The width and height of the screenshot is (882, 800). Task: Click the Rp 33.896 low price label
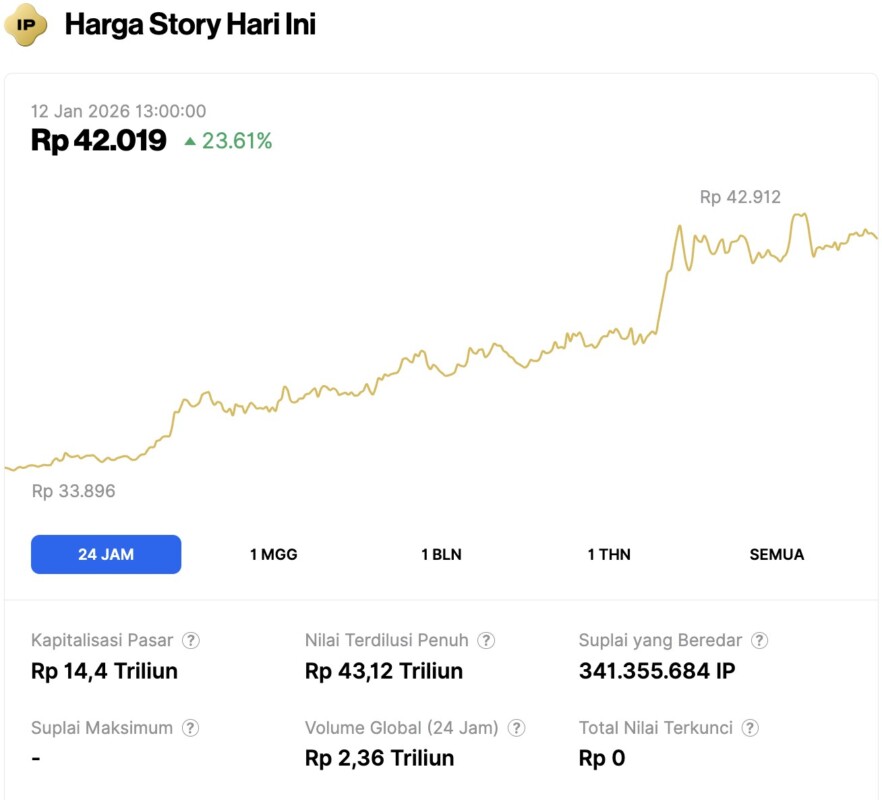click(73, 491)
